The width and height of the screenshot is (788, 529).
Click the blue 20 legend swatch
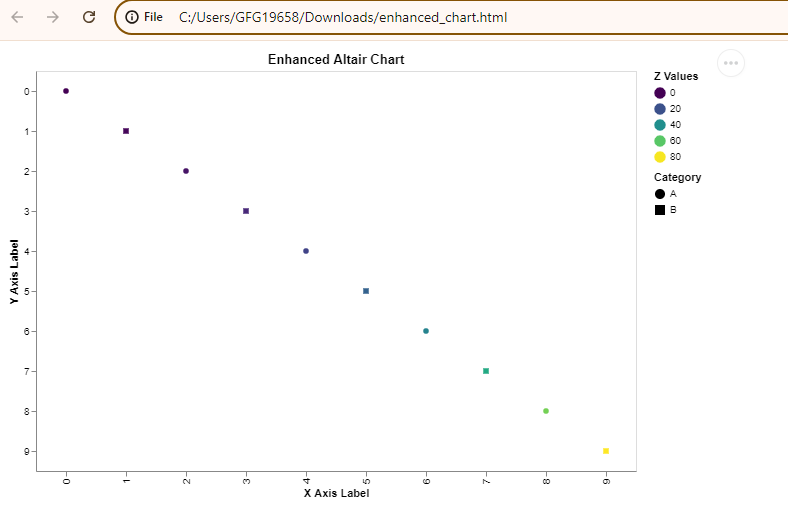click(660, 109)
